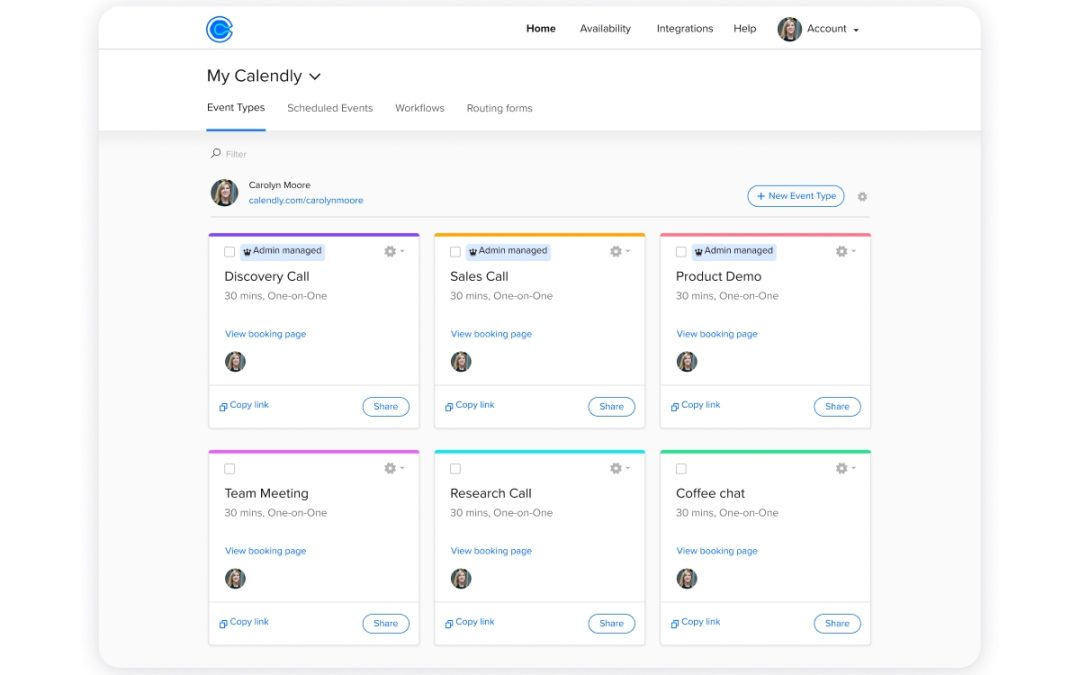Go to Home in top navigation

click(541, 28)
